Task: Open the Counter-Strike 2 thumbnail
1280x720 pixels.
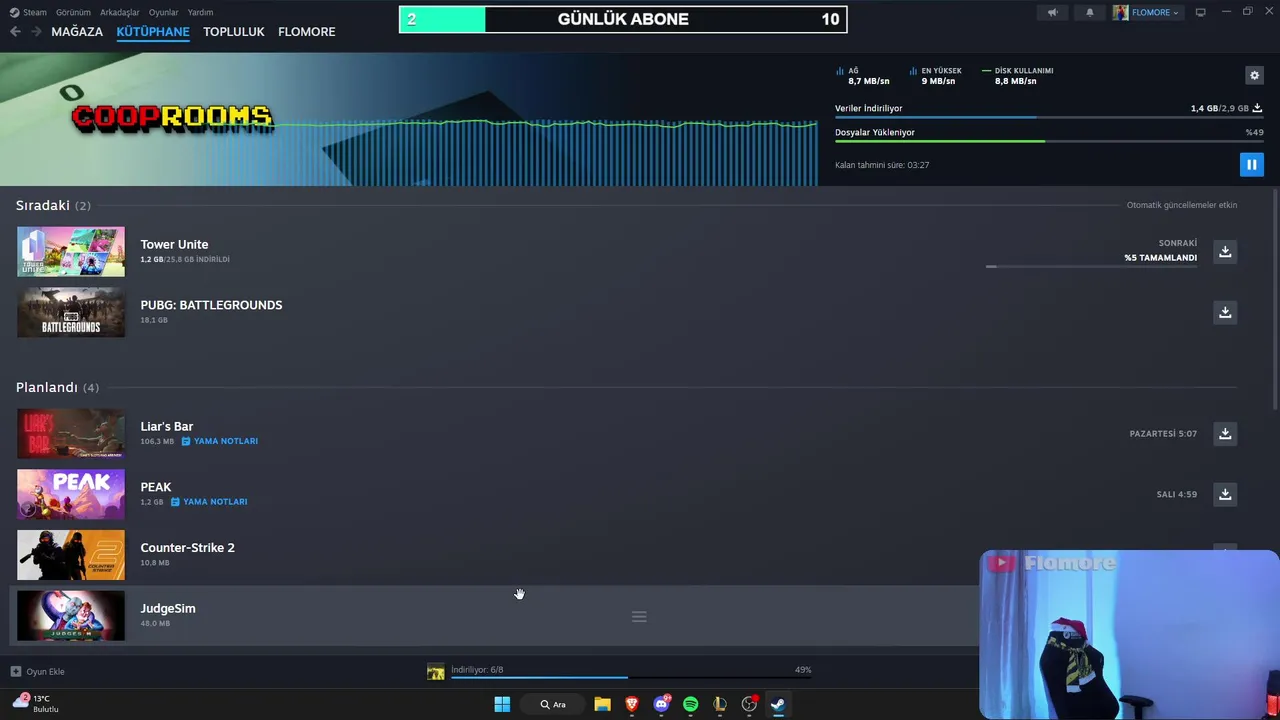Action: [71, 555]
